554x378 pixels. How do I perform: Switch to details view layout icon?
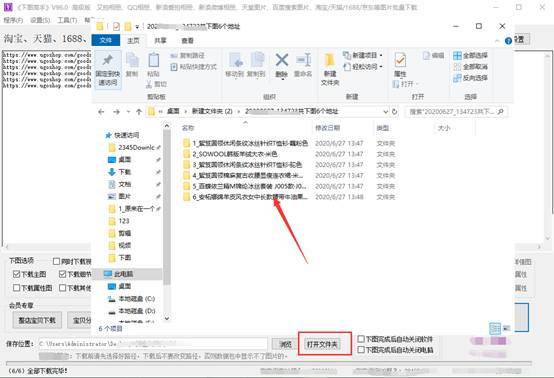click(x=495, y=329)
